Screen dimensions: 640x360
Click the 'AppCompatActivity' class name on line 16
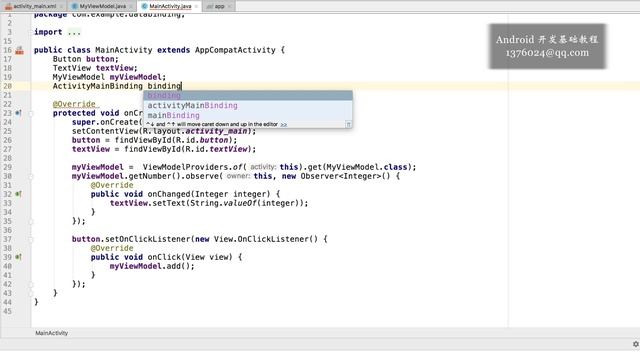tap(235, 50)
